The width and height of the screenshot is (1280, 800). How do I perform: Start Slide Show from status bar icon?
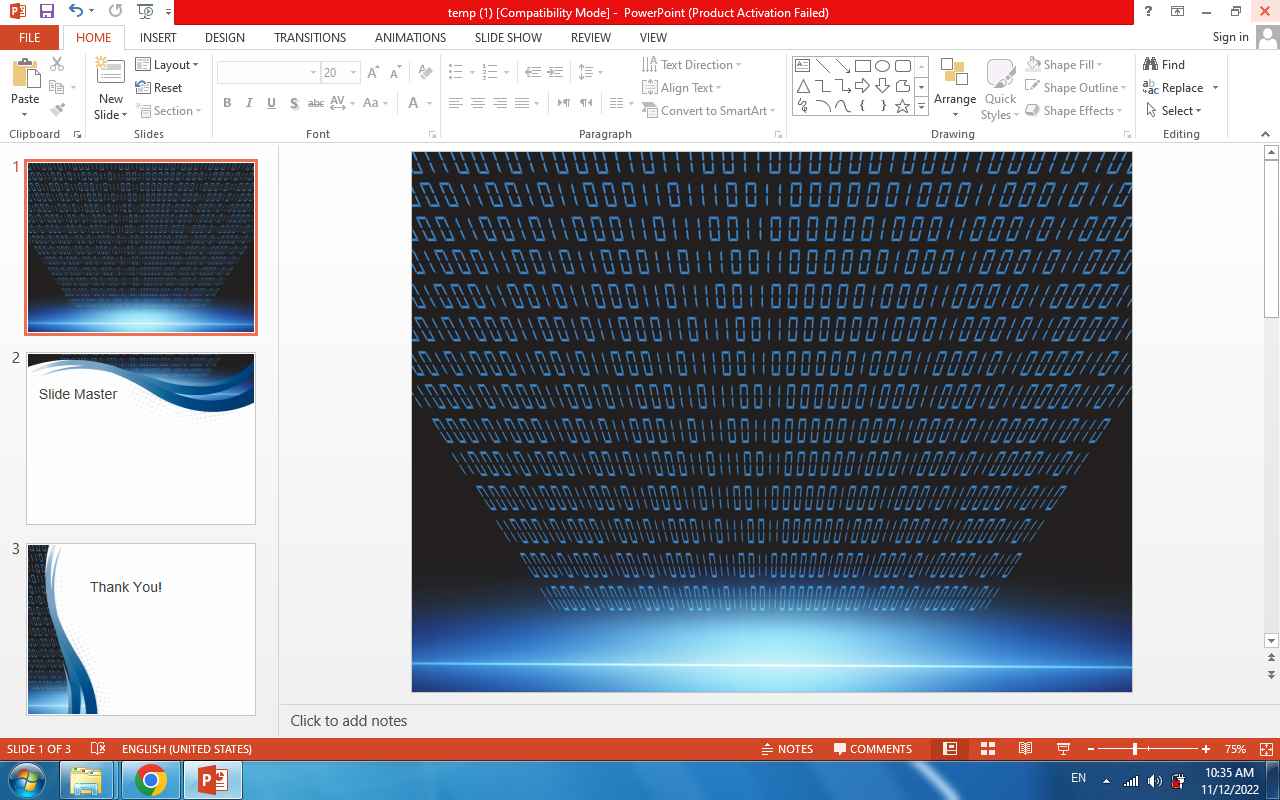pos(1063,749)
